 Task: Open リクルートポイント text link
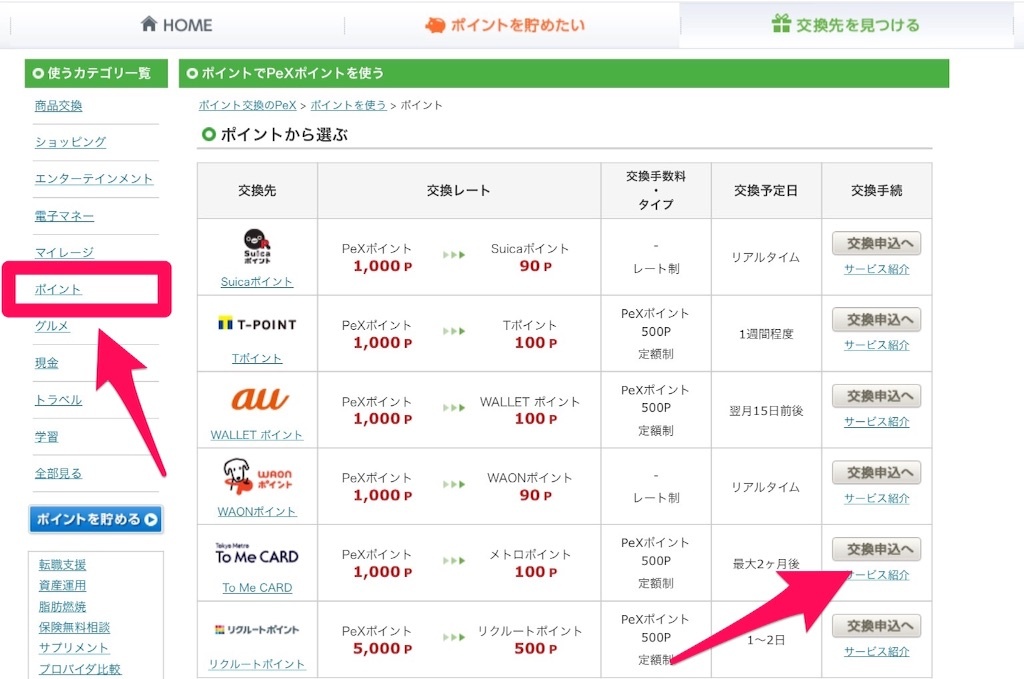pyautogui.click(x=257, y=664)
